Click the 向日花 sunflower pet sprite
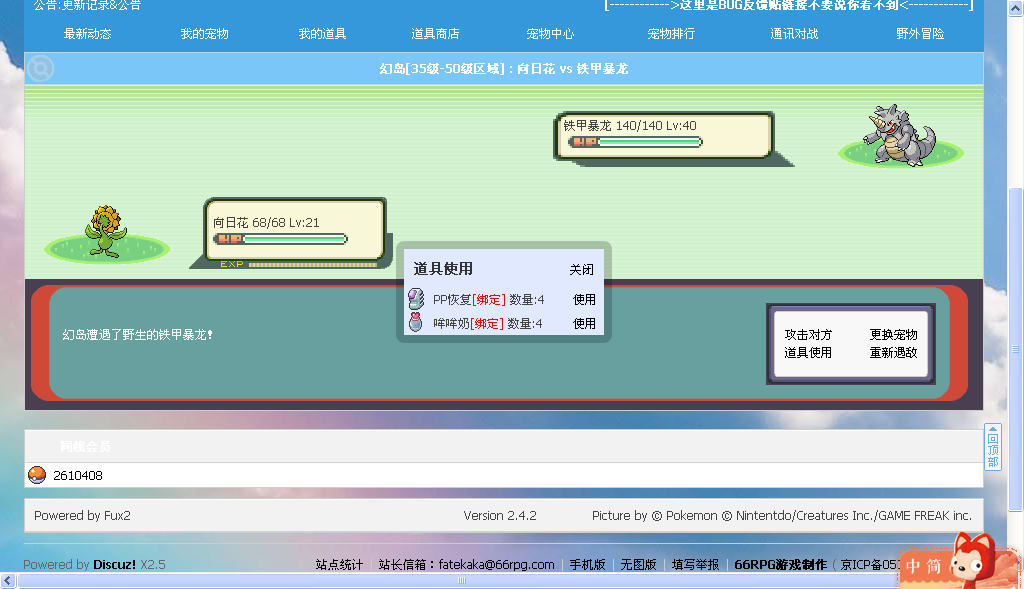Viewport: 1024px width, 589px height. (106, 232)
